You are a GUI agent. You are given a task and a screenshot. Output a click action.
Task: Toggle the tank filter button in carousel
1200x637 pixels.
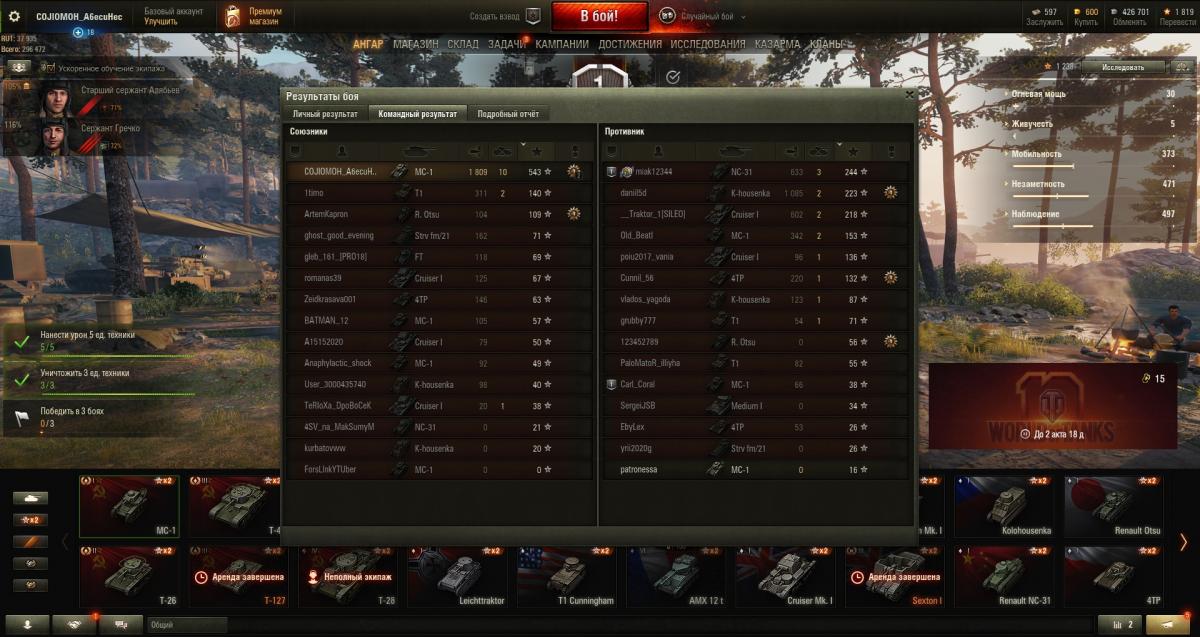(x=30, y=497)
